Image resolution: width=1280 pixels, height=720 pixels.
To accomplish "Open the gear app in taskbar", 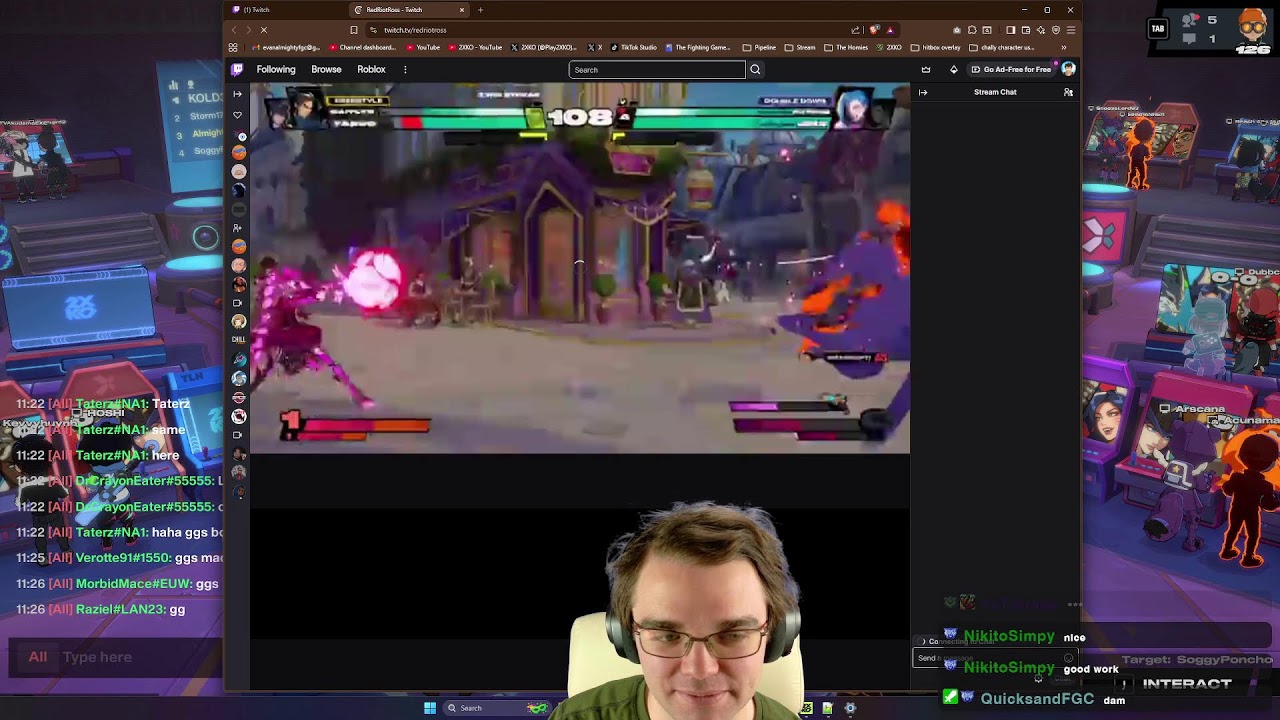I will (x=850, y=708).
